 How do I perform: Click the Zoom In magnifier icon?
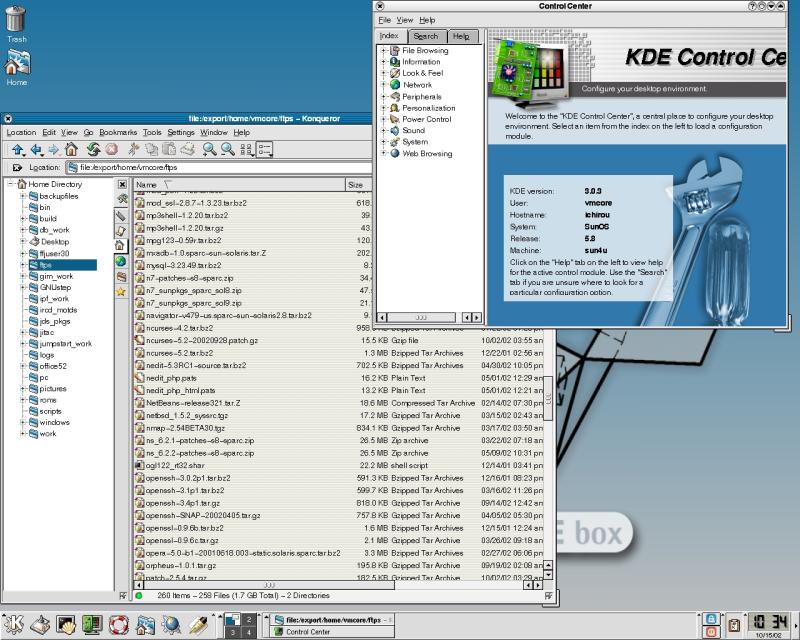coord(210,150)
